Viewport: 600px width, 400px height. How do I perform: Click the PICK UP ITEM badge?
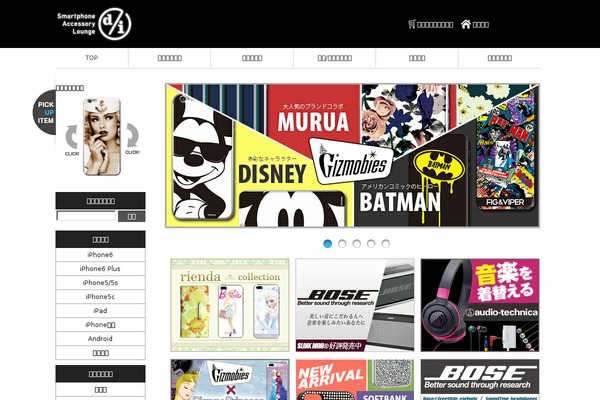(44, 112)
